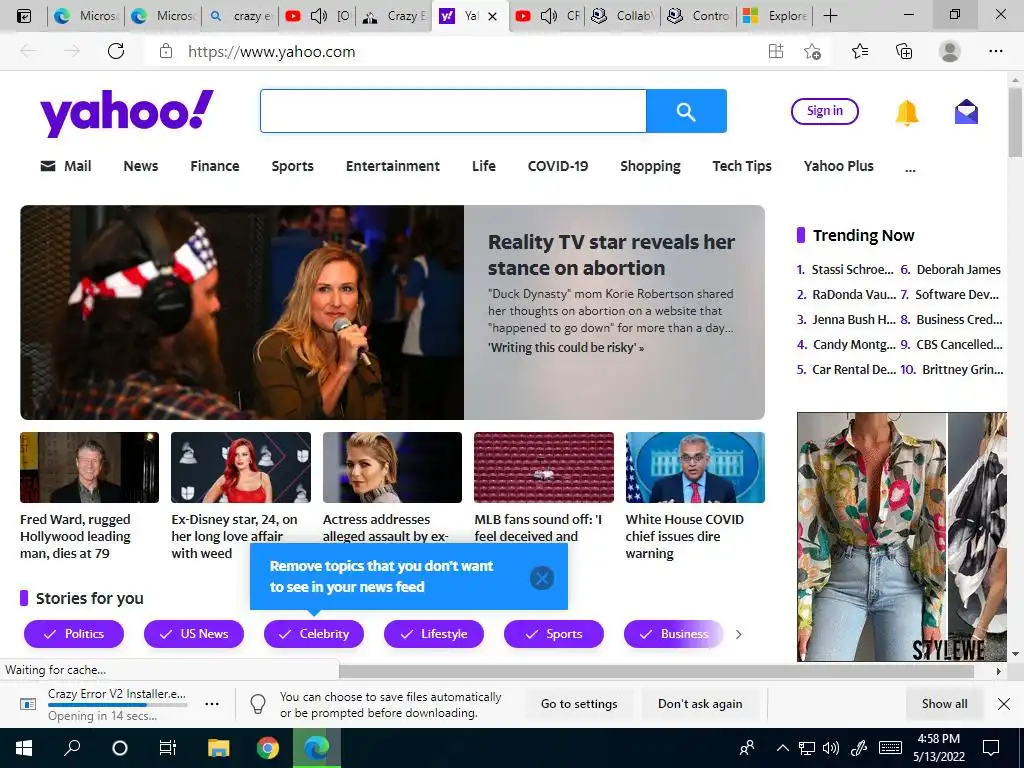This screenshot has width=1024, height=768.
Task: Open the Windows notification center icon
Action: click(991, 748)
